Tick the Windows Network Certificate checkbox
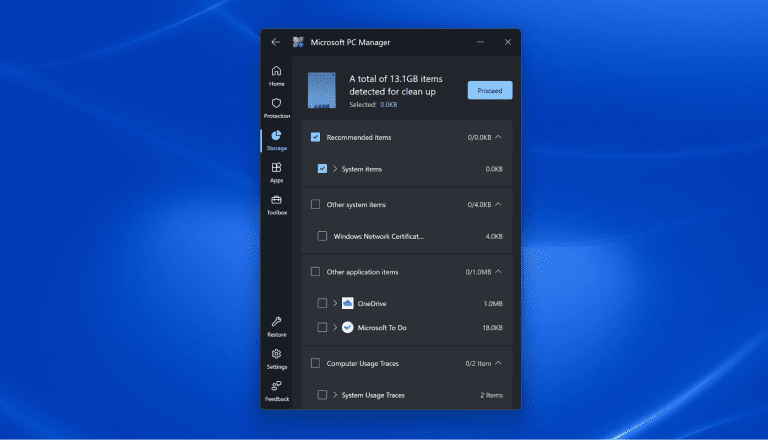The width and height of the screenshot is (768, 440). click(322, 236)
